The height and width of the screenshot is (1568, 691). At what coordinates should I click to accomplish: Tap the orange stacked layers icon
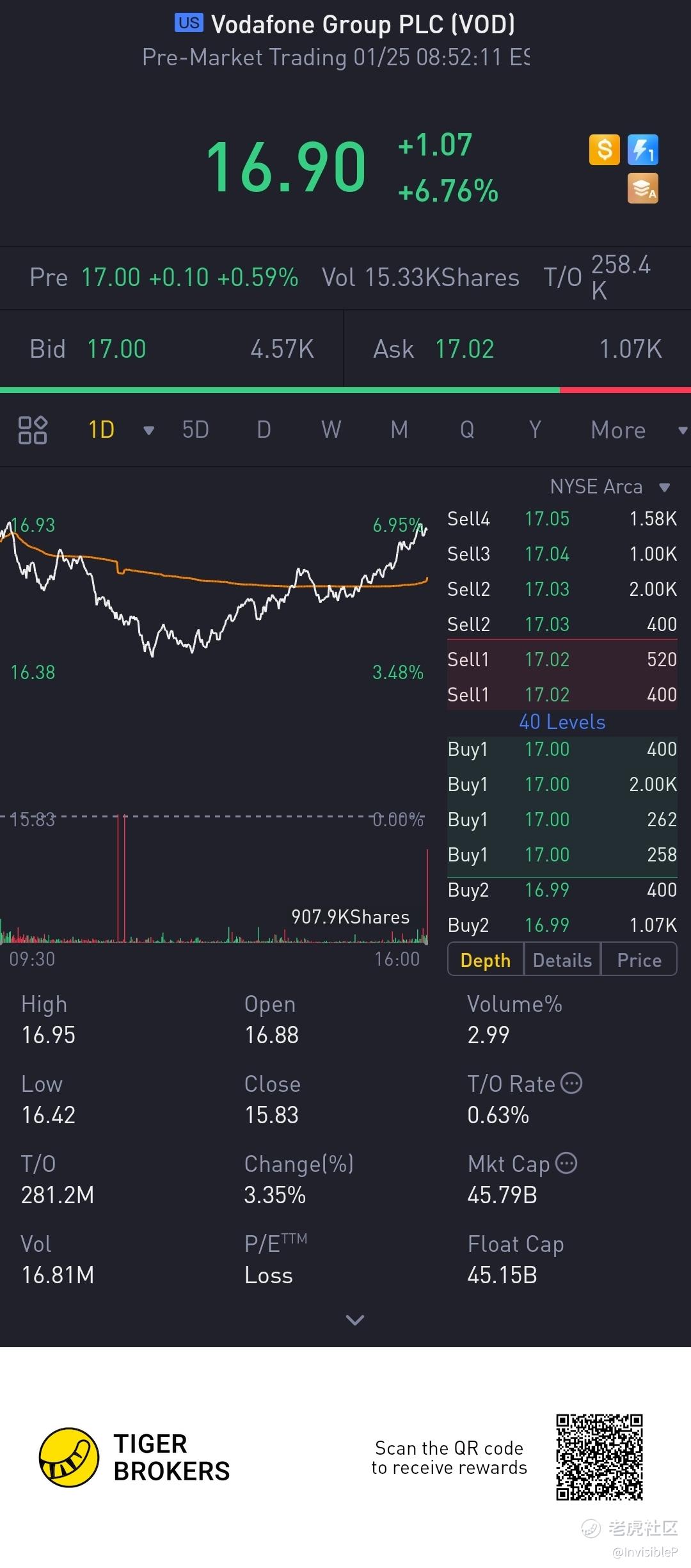tap(643, 189)
